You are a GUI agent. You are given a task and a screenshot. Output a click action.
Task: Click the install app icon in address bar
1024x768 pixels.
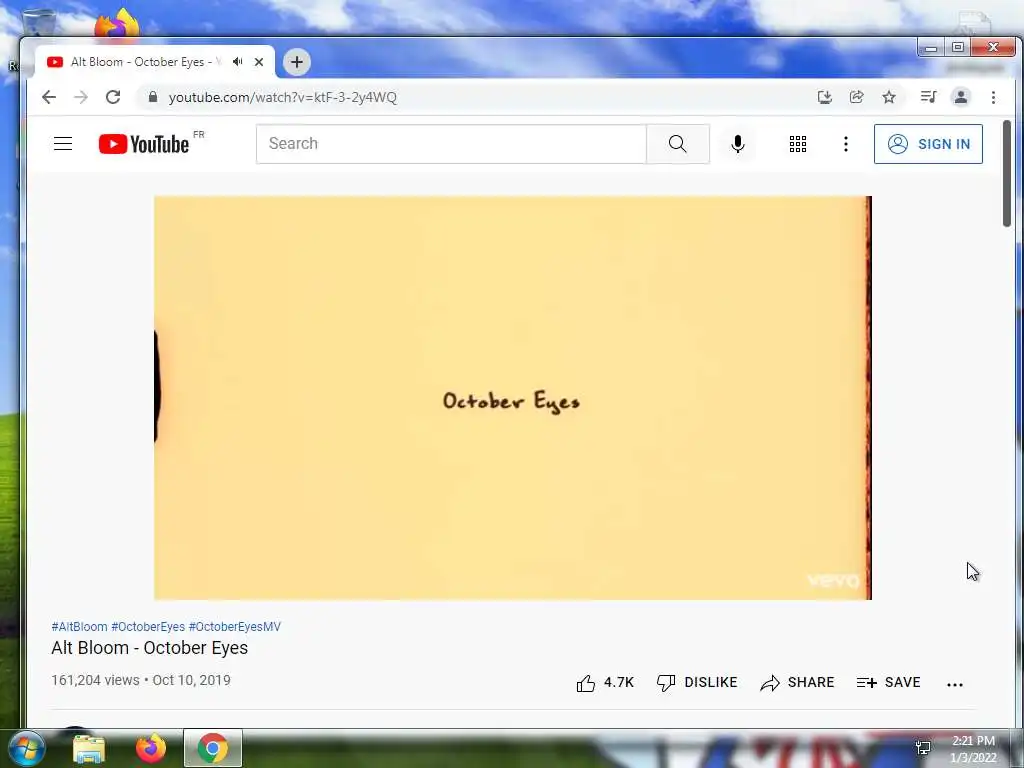tap(825, 97)
